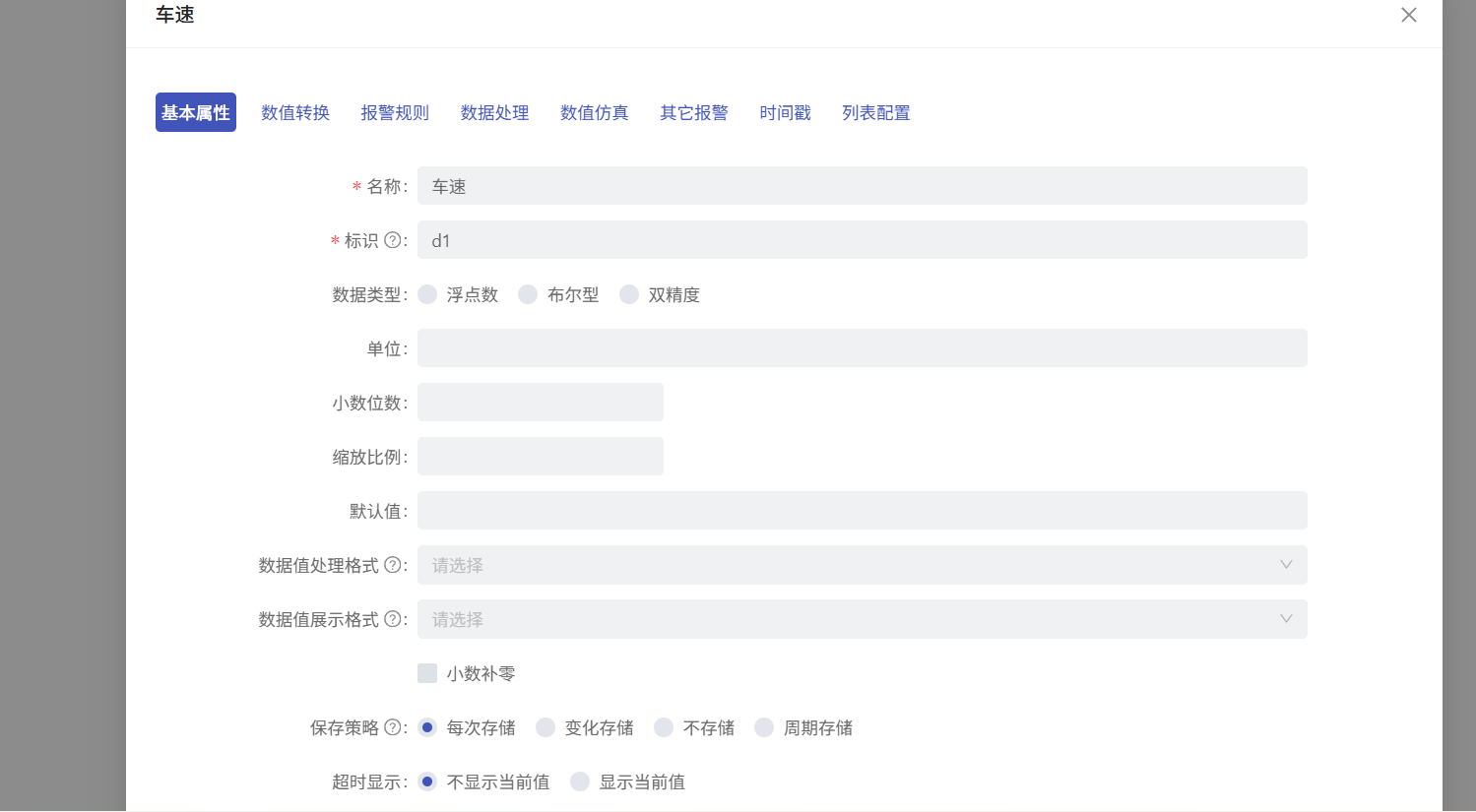Open the 报警规则 tab
Screen dimensions: 1476x812
(x=394, y=112)
